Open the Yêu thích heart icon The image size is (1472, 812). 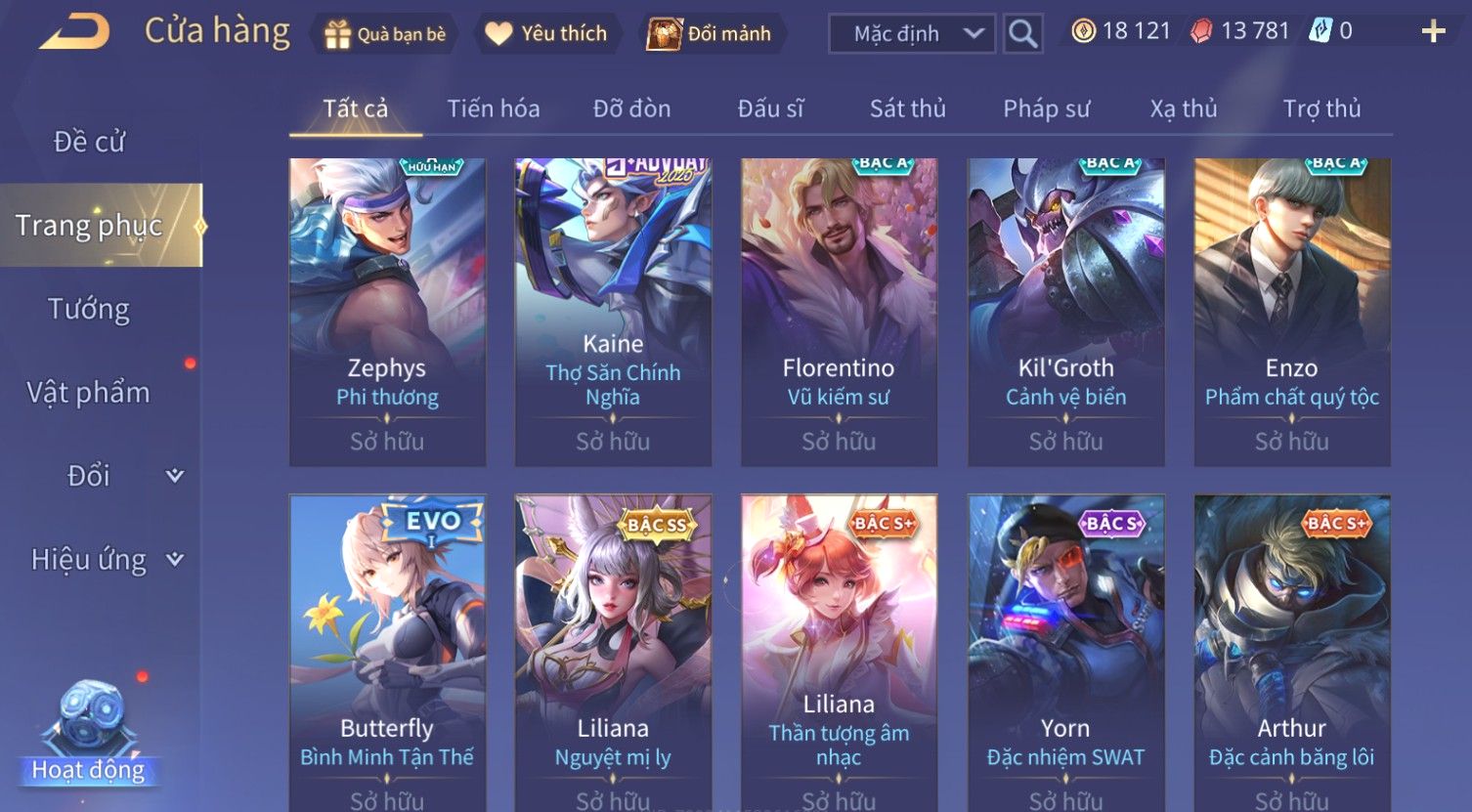(498, 34)
